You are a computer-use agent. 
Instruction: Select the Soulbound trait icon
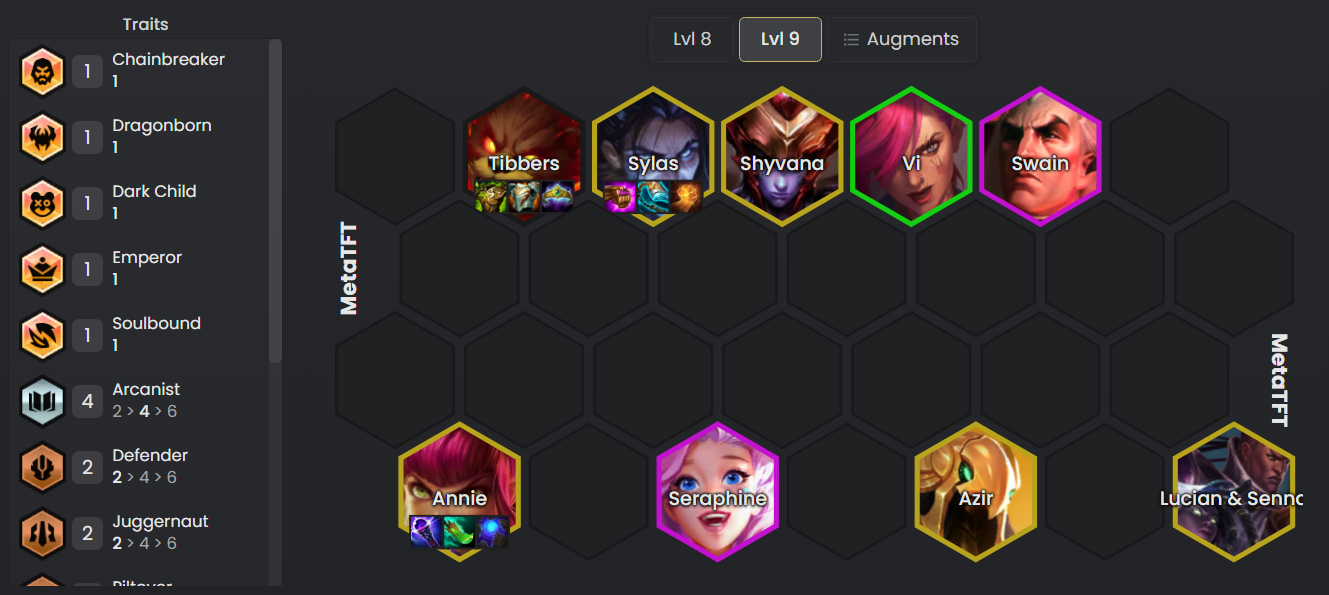(x=42, y=336)
